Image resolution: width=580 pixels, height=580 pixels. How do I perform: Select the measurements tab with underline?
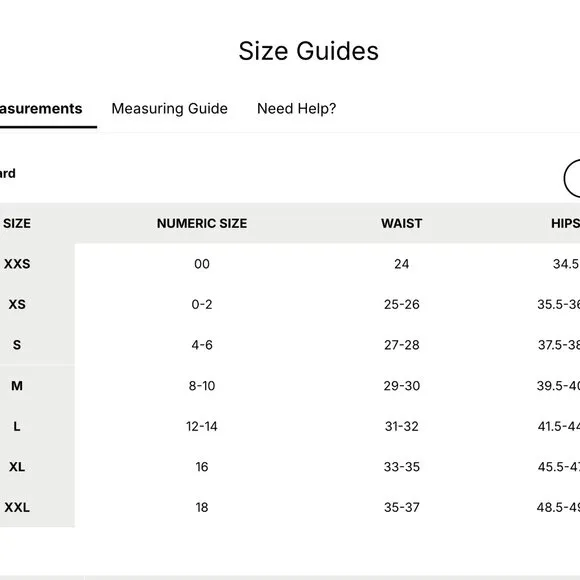pyautogui.click(x=41, y=109)
